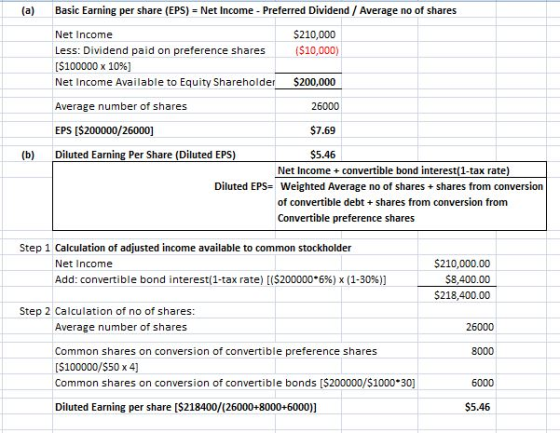Click the (b) label cell
Screen dimensions: 560x433
28,155
